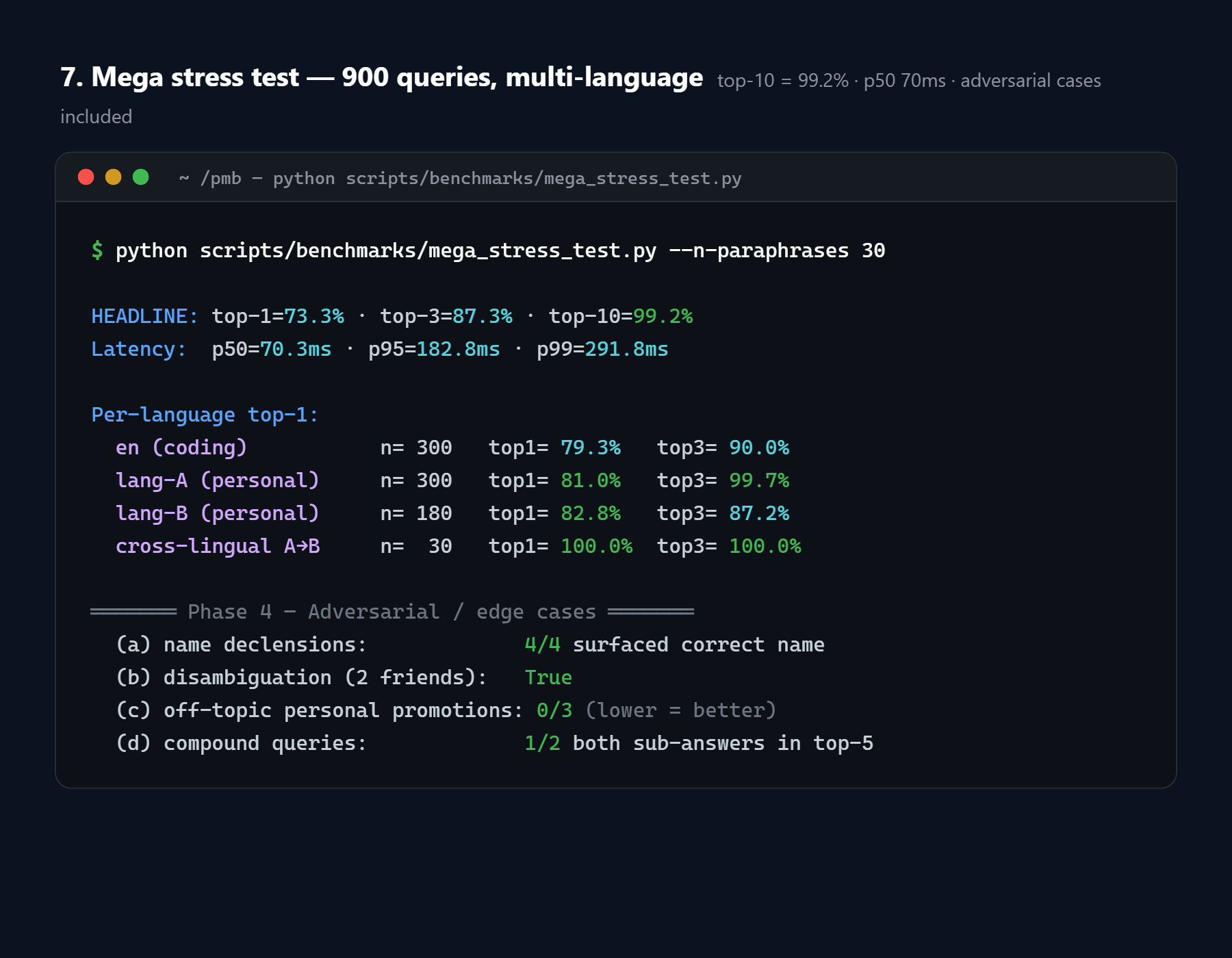The height and width of the screenshot is (958, 1232).
Task: Click the top-10 value '99.2%' in headline
Action: click(663, 316)
